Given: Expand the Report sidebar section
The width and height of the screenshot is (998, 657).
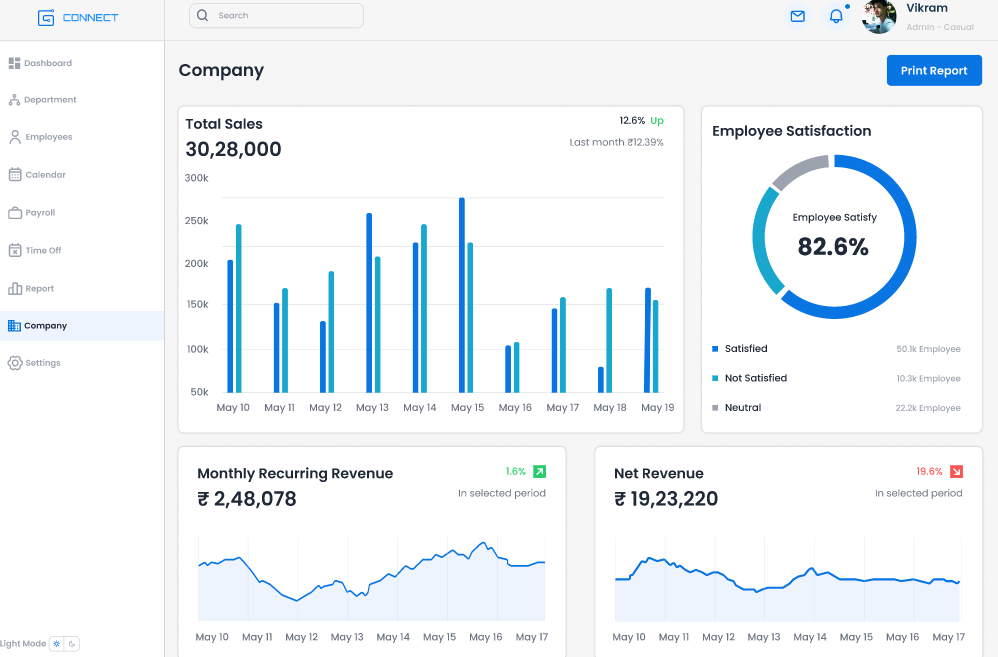Looking at the screenshot, I should coord(41,288).
